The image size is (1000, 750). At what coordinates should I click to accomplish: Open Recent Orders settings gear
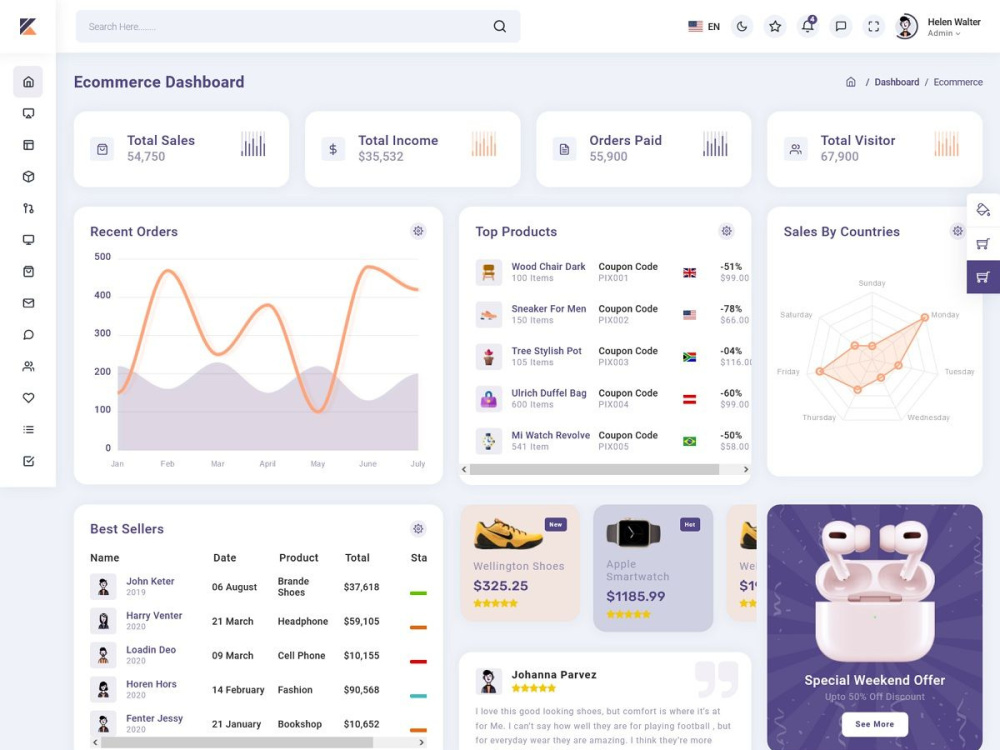tap(418, 231)
